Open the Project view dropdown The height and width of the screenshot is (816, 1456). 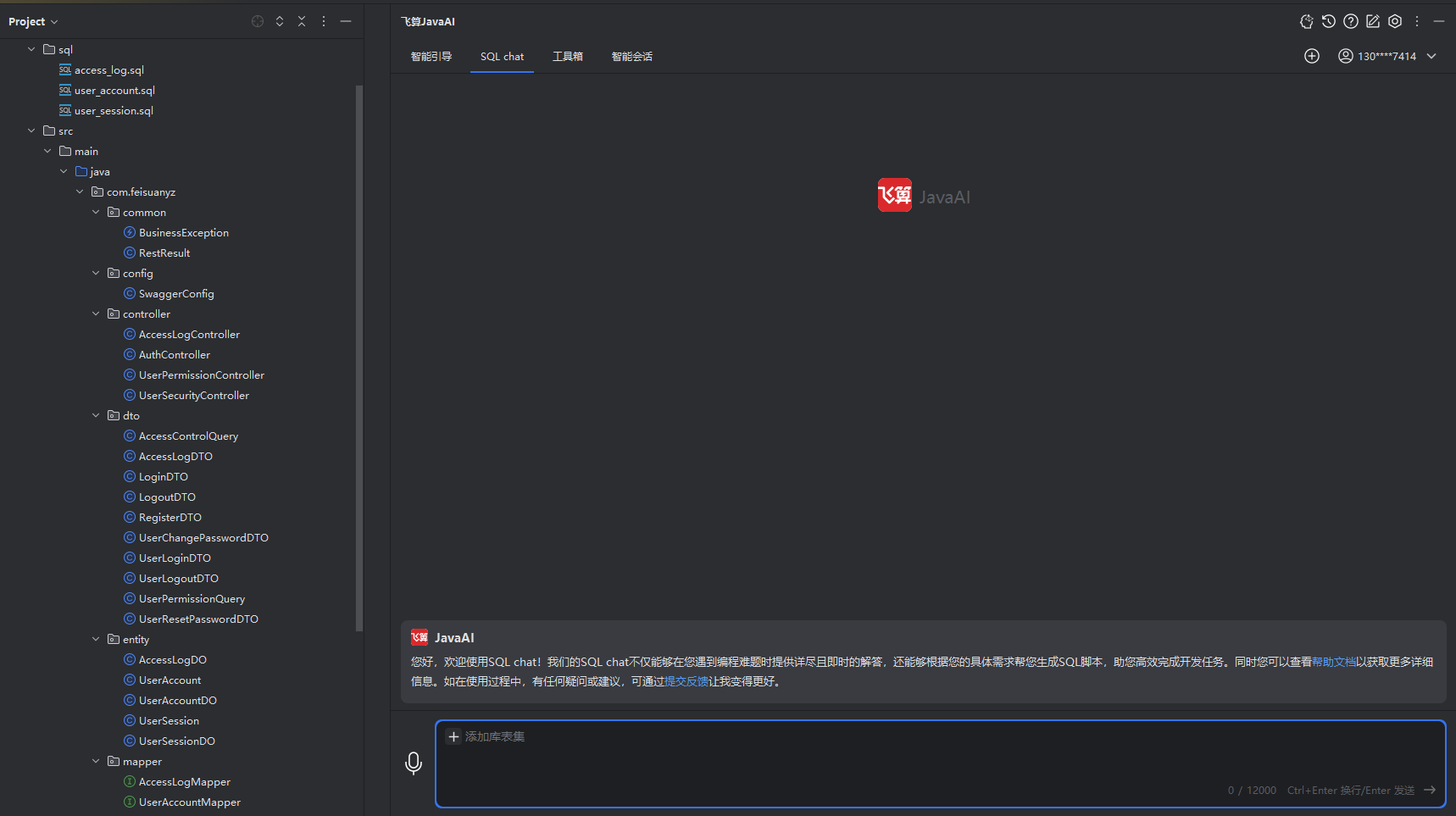point(33,21)
